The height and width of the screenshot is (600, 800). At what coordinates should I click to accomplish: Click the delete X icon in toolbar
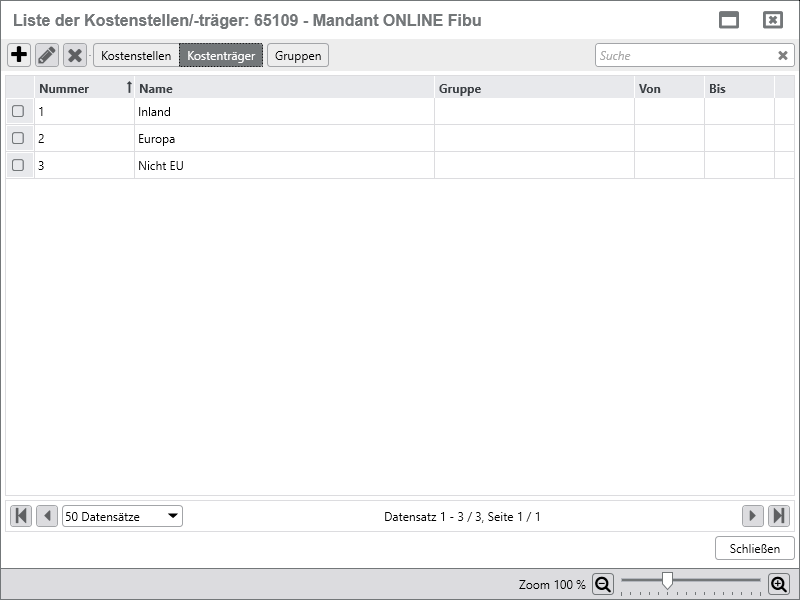(74, 56)
